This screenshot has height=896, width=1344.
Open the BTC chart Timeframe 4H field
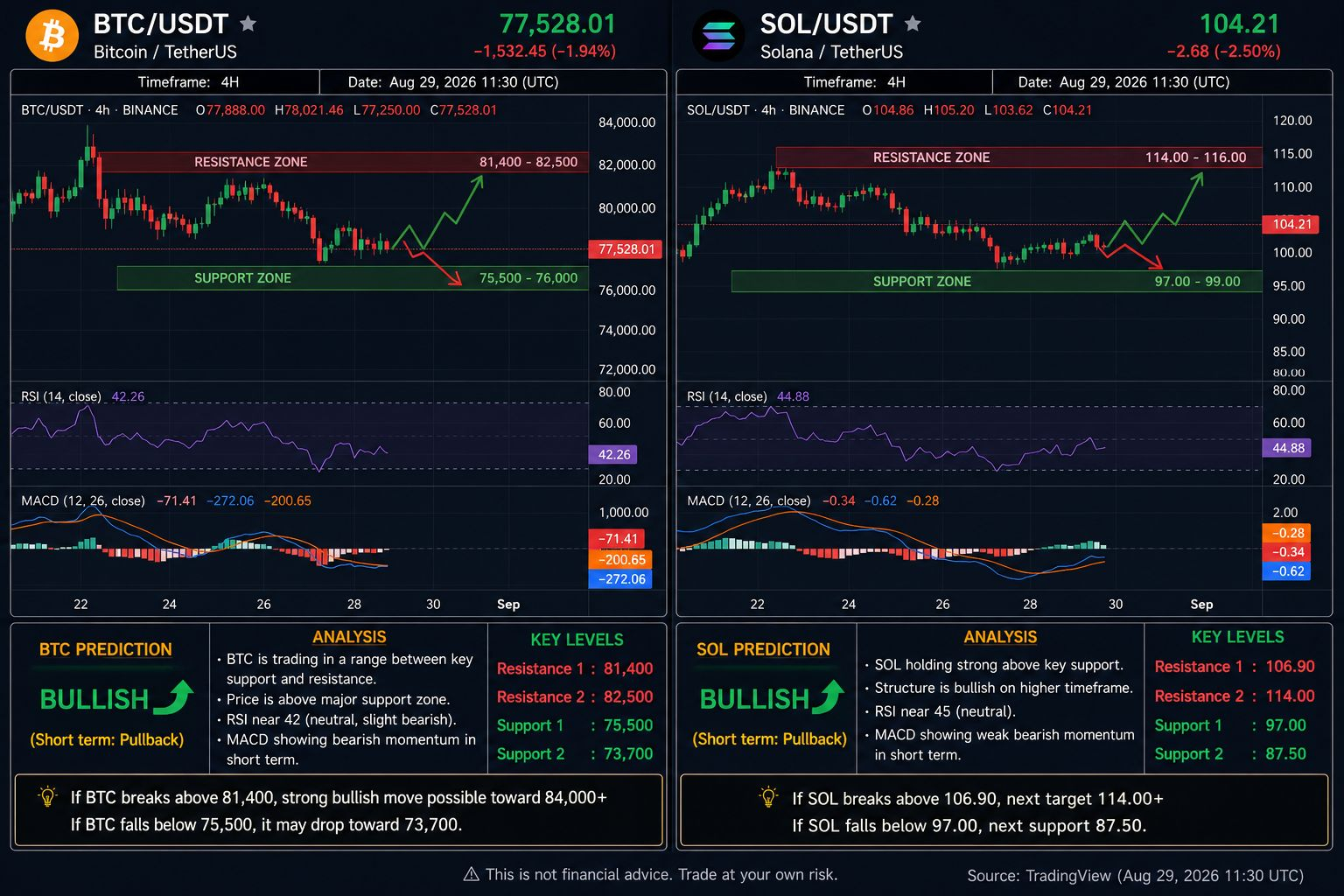(x=165, y=82)
